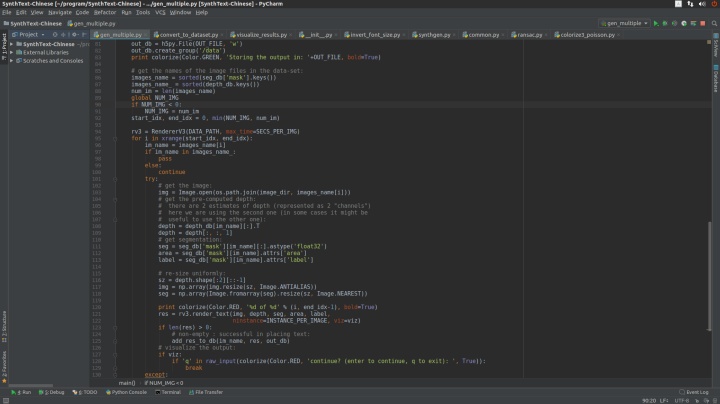The width and height of the screenshot is (720, 404).
Task: Toggle the 1: Project tool window button
Action: click(x=4, y=46)
